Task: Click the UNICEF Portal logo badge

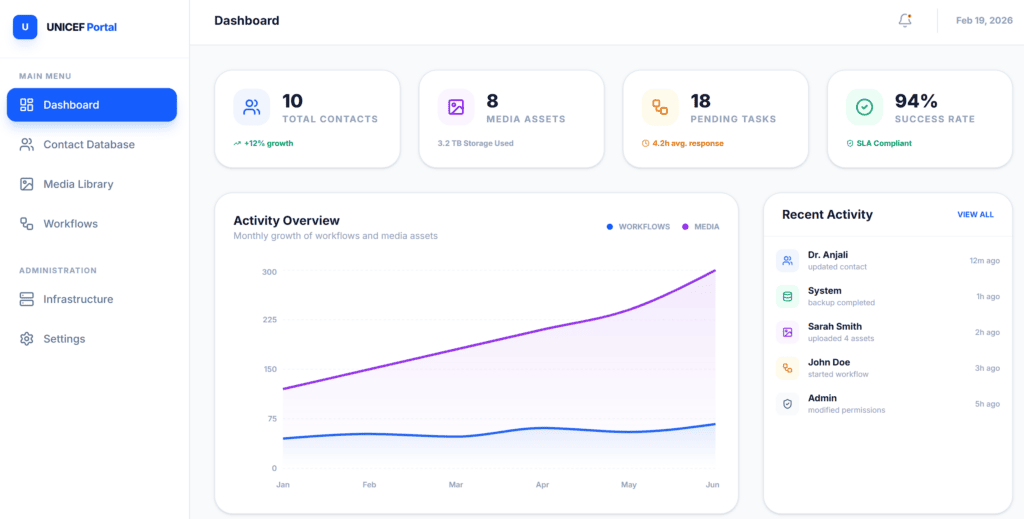Action: point(25,27)
